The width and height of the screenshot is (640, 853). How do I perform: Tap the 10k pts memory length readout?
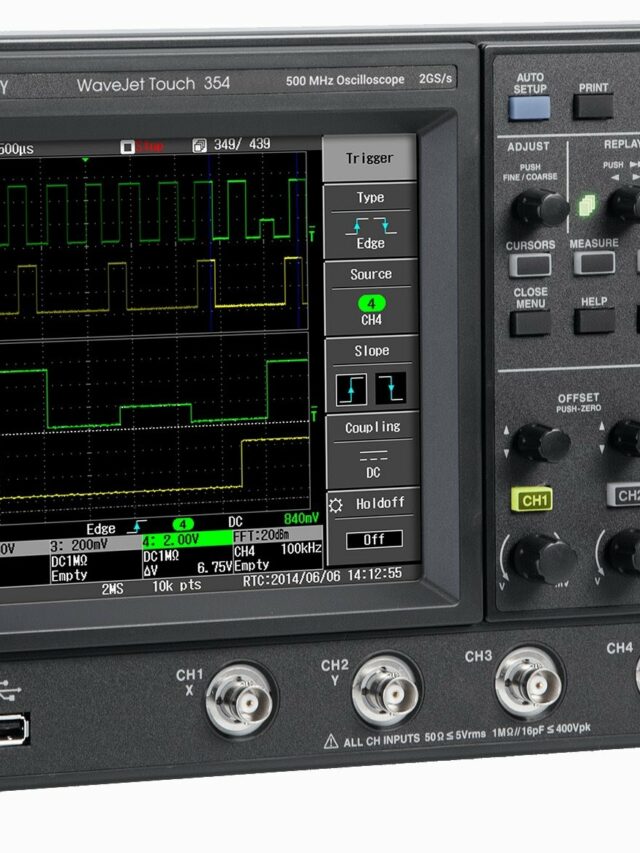[176, 586]
